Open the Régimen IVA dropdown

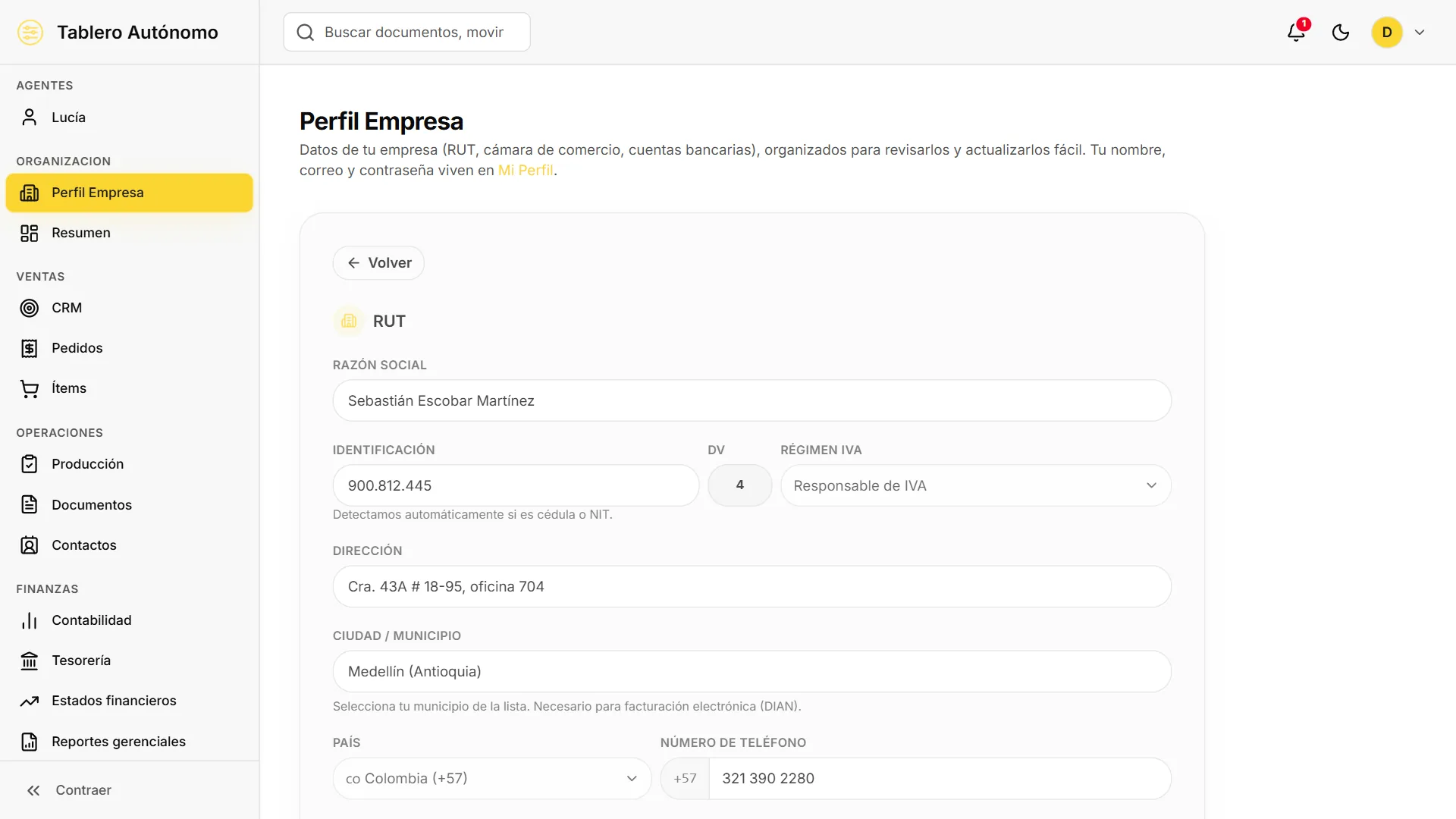pos(976,485)
